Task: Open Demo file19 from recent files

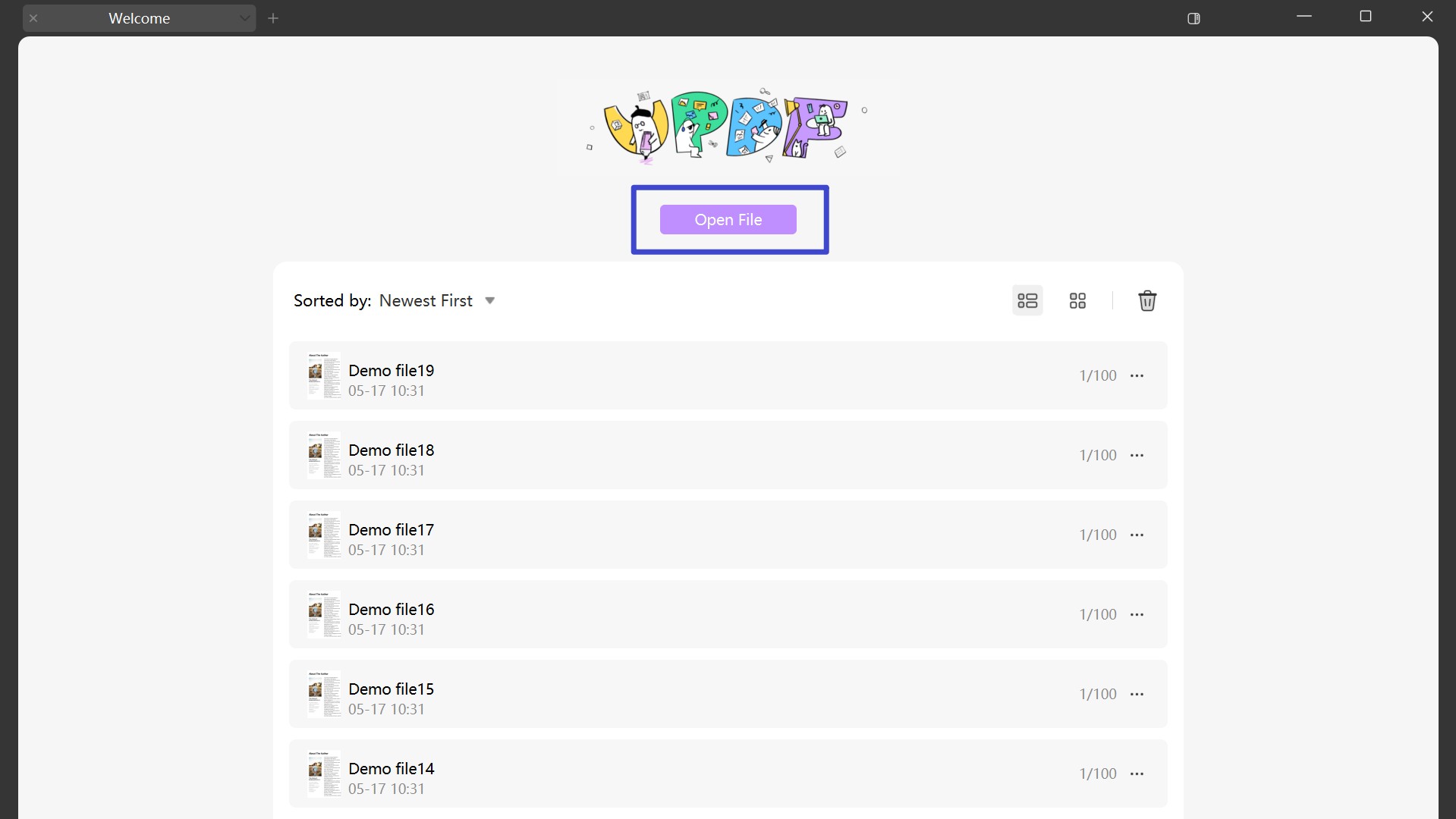Action: pyautogui.click(x=392, y=370)
